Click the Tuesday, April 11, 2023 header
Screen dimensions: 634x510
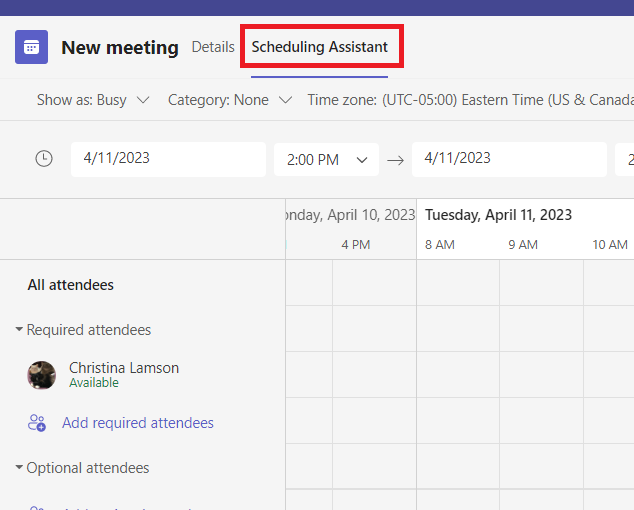point(498,215)
